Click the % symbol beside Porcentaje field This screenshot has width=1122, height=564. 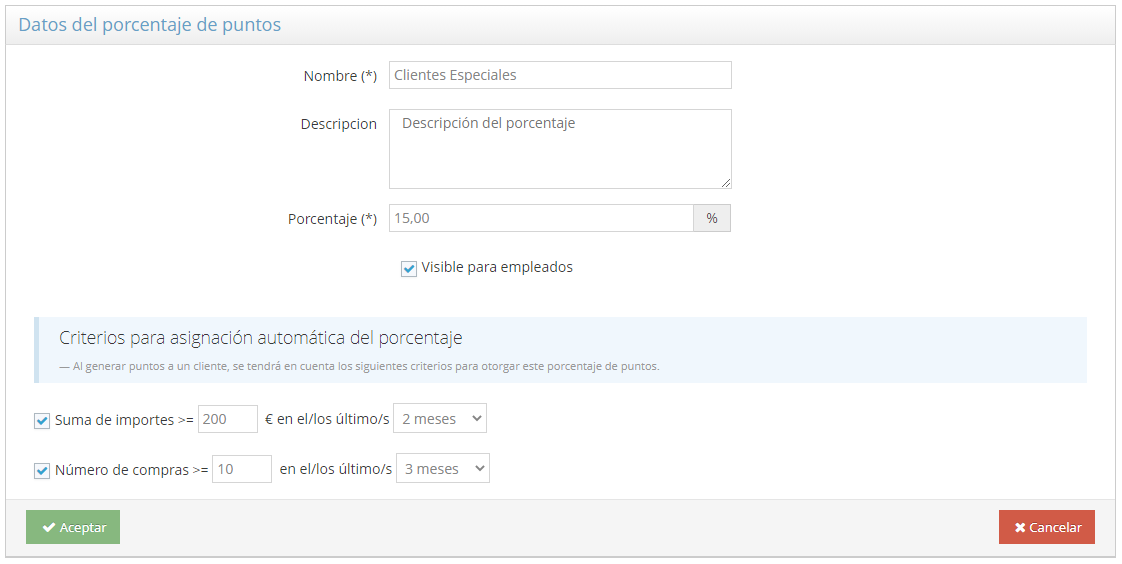tap(712, 218)
